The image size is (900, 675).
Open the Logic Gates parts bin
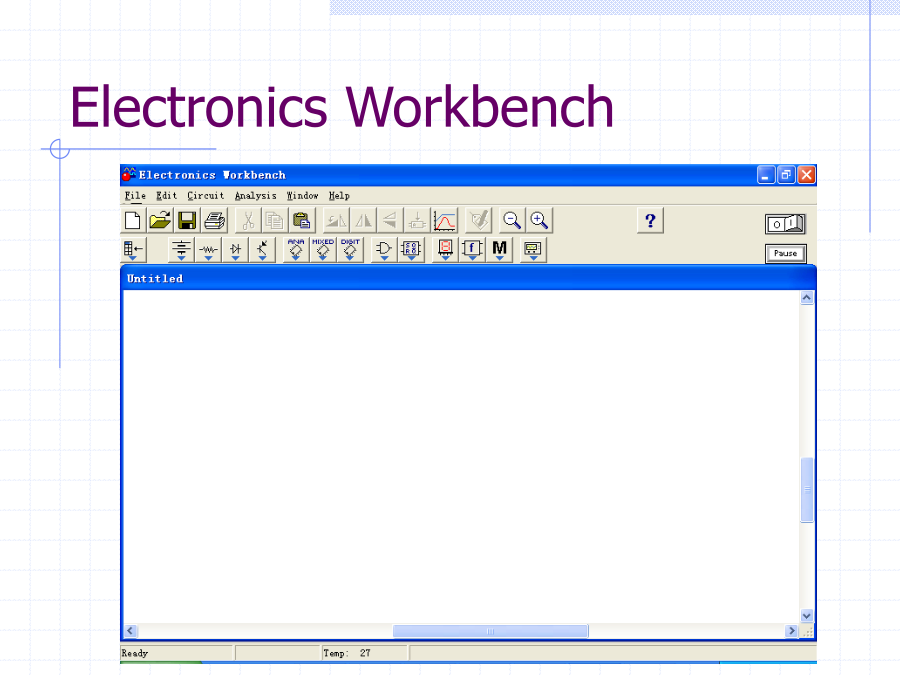(x=384, y=250)
